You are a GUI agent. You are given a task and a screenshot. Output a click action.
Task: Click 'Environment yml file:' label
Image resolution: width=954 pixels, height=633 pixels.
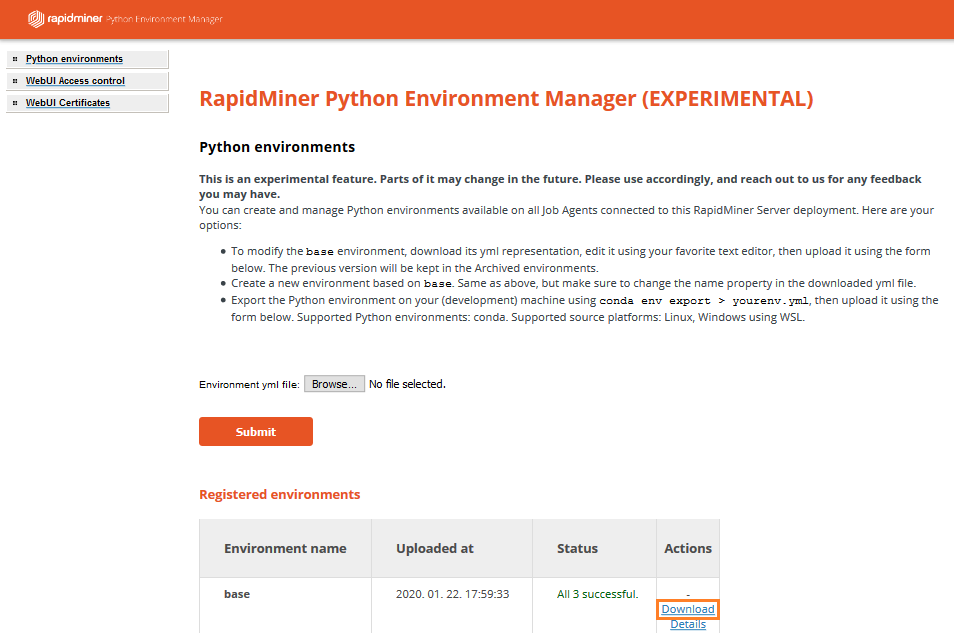tap(249, 385)
